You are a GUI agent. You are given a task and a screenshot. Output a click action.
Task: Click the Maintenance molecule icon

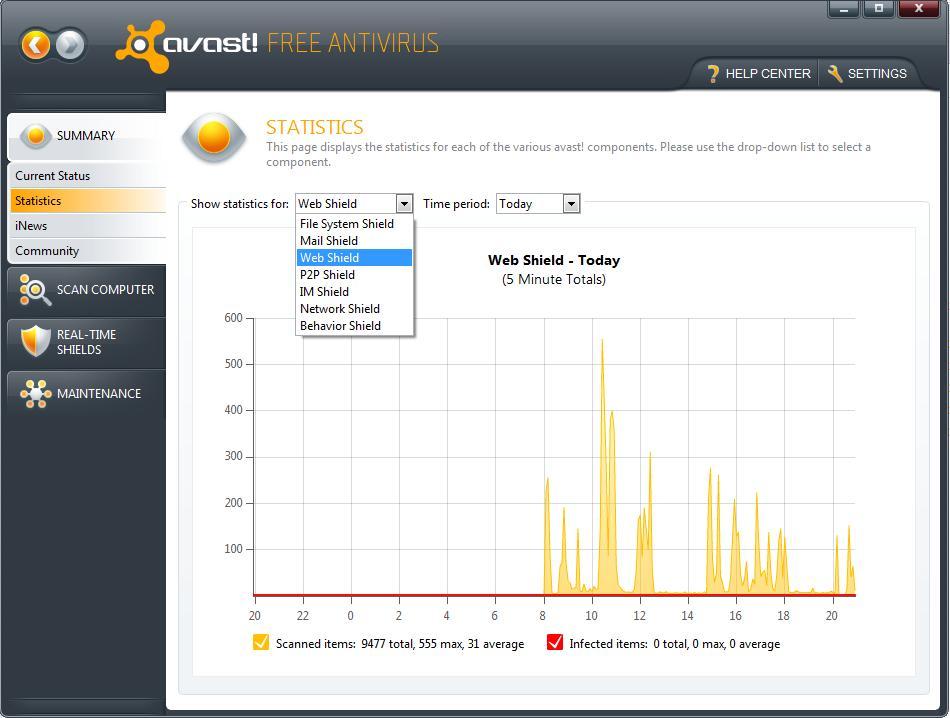click(36, 394)
